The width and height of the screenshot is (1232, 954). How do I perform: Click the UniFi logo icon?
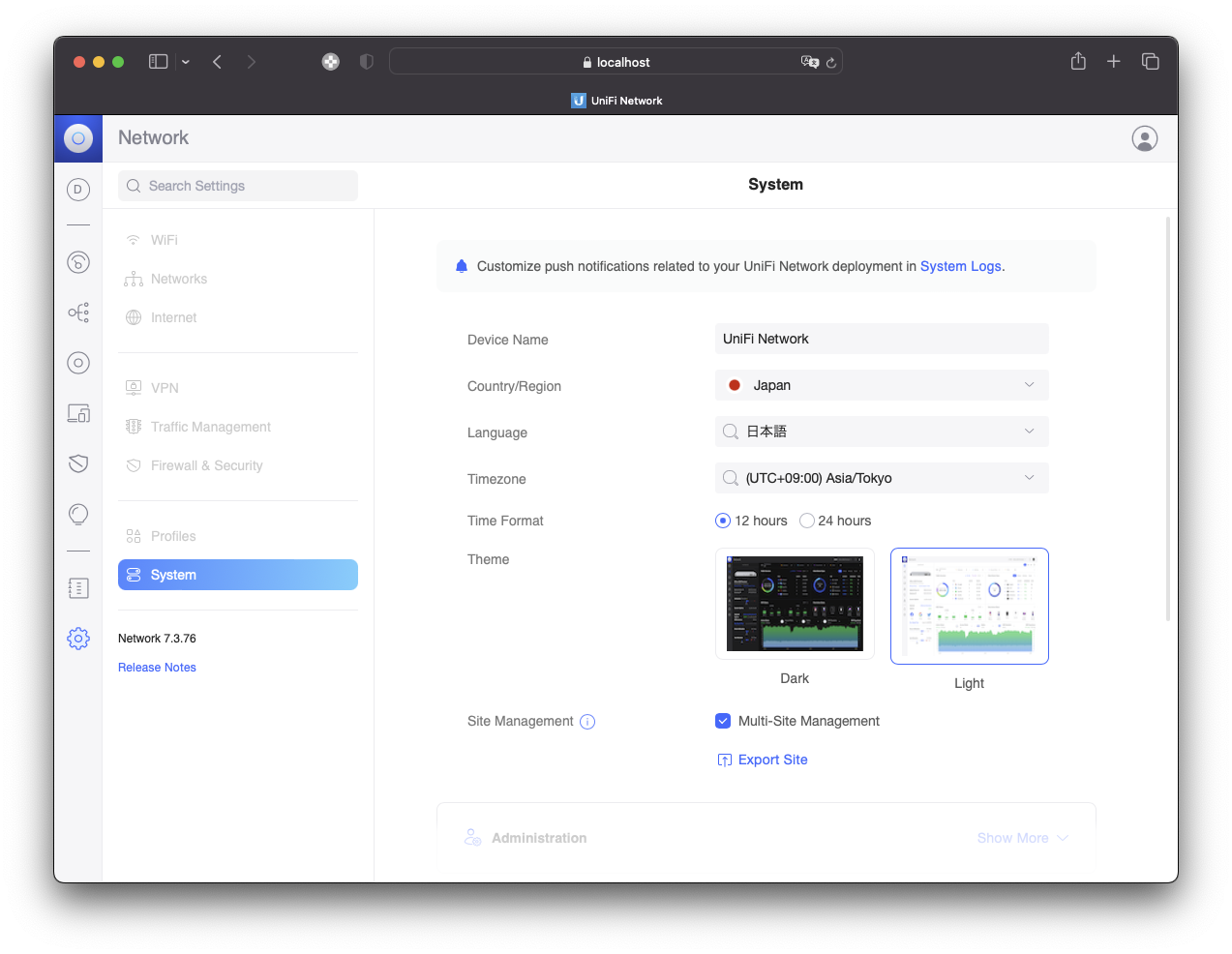[78, 138]
